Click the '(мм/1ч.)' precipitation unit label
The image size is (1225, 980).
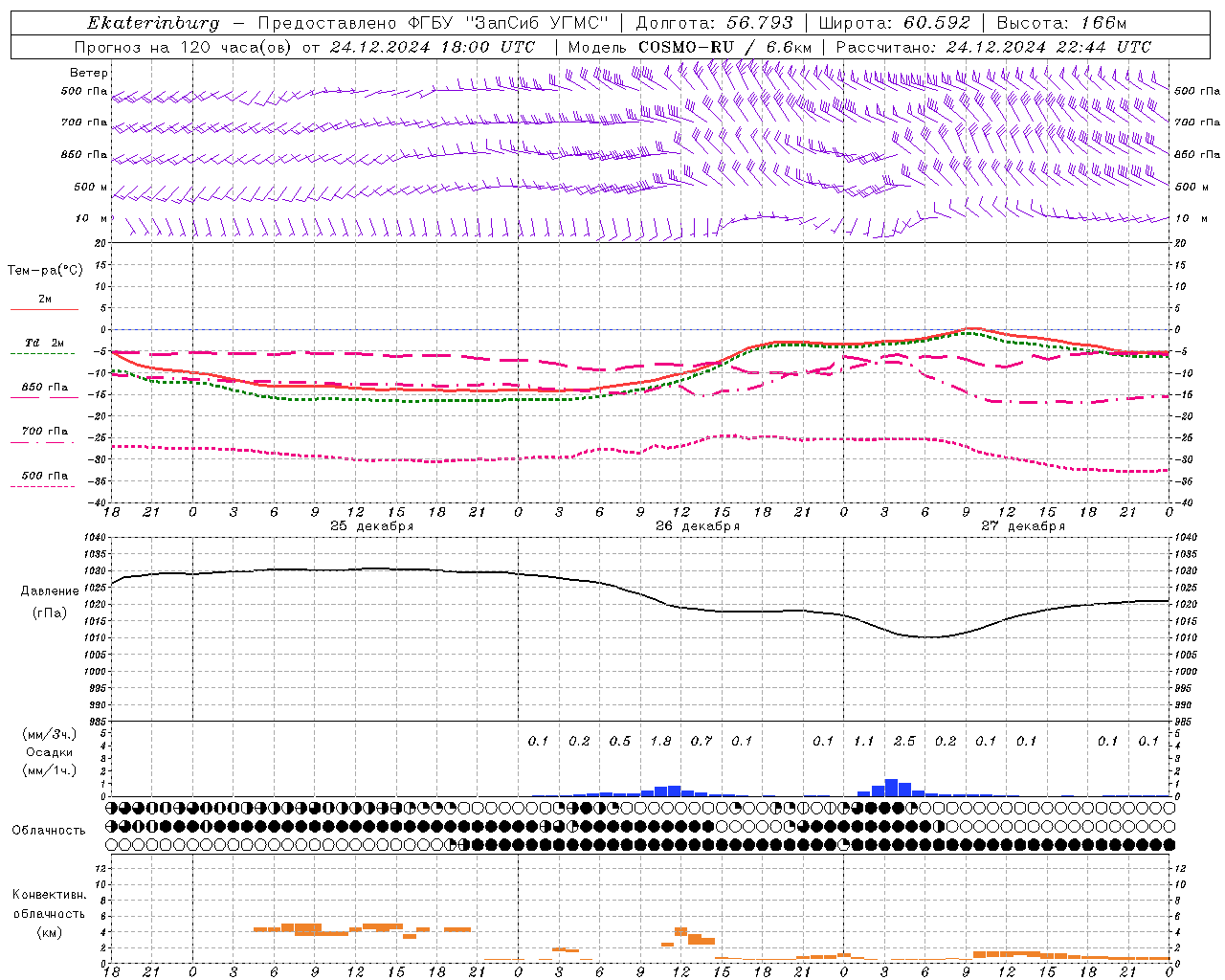[x=50, y=770]
